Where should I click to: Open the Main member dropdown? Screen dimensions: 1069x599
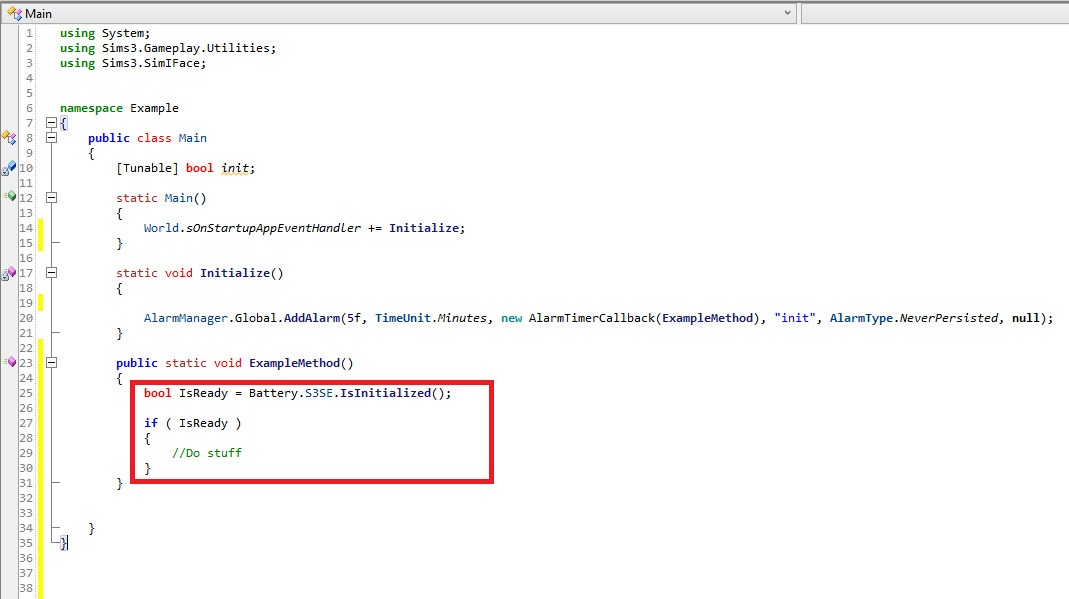pos(786,13)
